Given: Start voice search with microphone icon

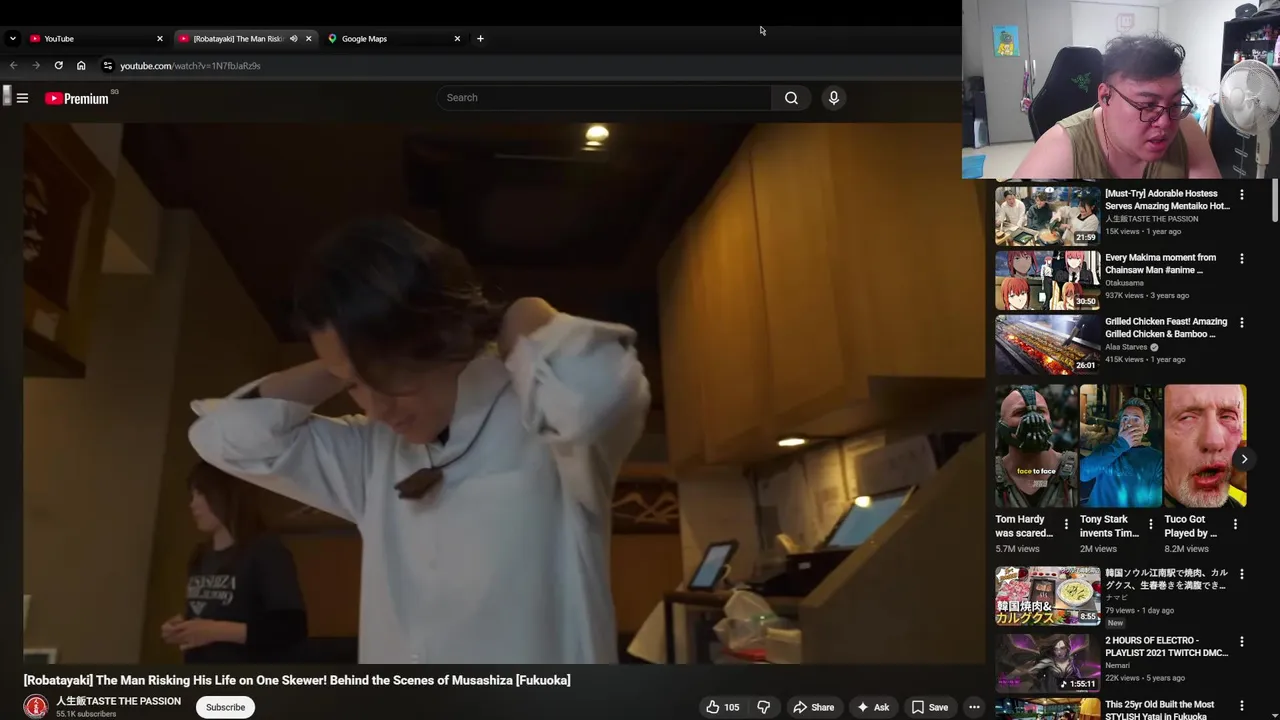Looking at the screenshot, I should tap(833, 98).
